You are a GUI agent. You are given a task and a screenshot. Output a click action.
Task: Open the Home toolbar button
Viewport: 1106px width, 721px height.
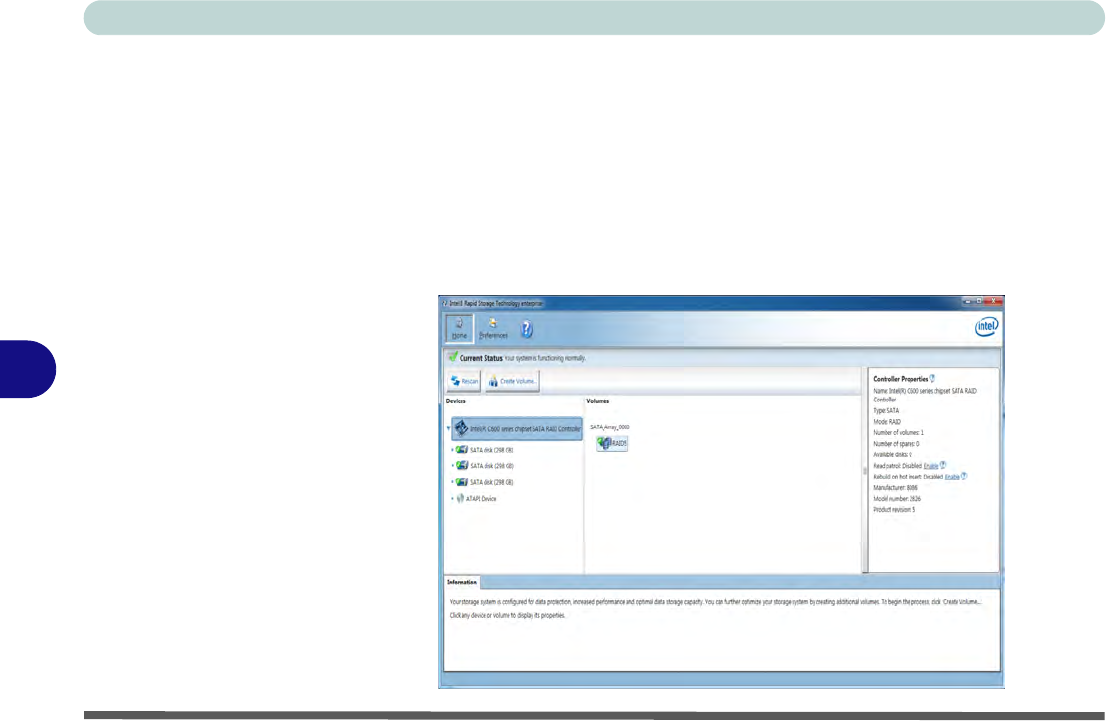(459, 328)
